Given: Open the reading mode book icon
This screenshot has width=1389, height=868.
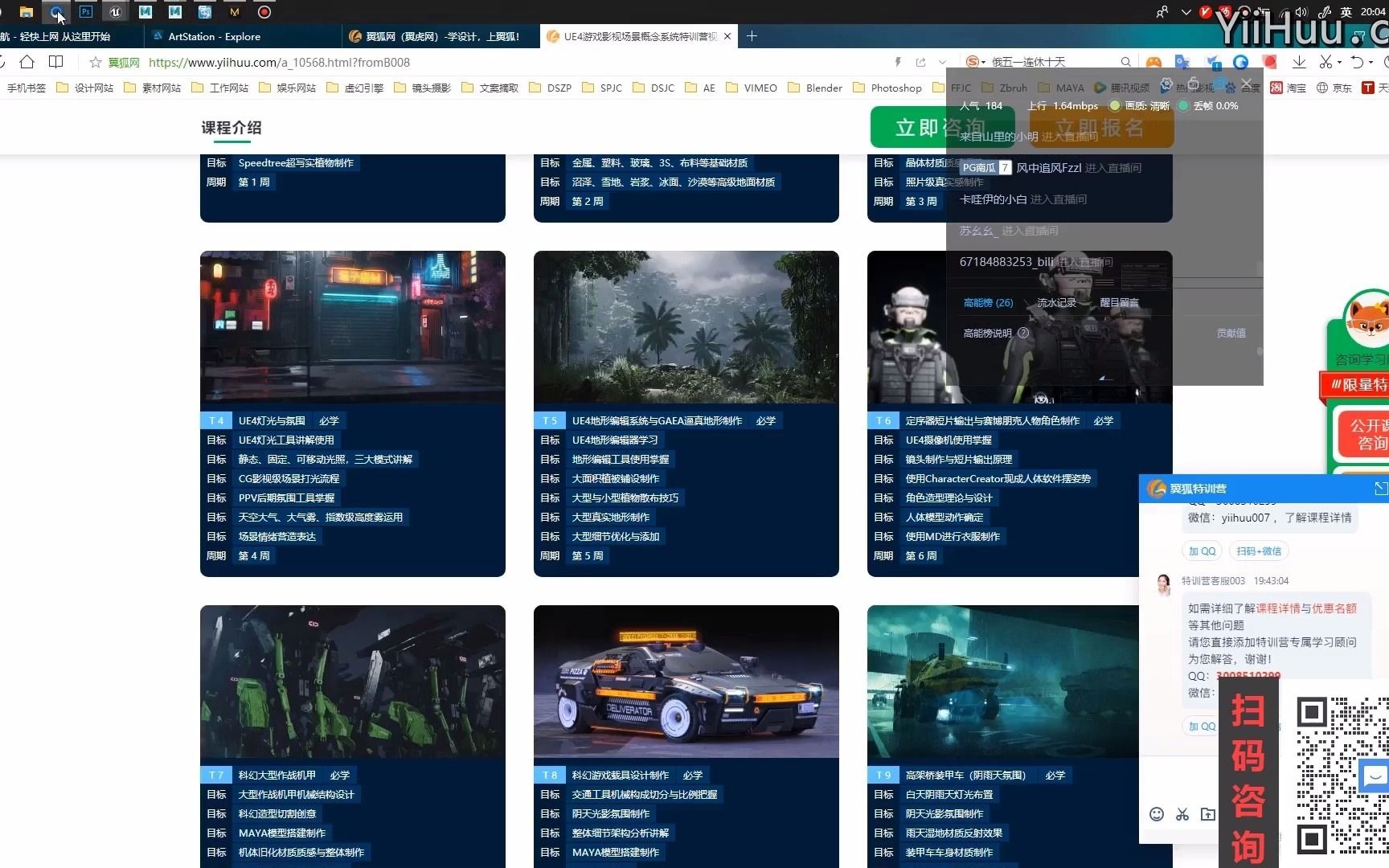Looking at the screenshot, I should (55, 62).
